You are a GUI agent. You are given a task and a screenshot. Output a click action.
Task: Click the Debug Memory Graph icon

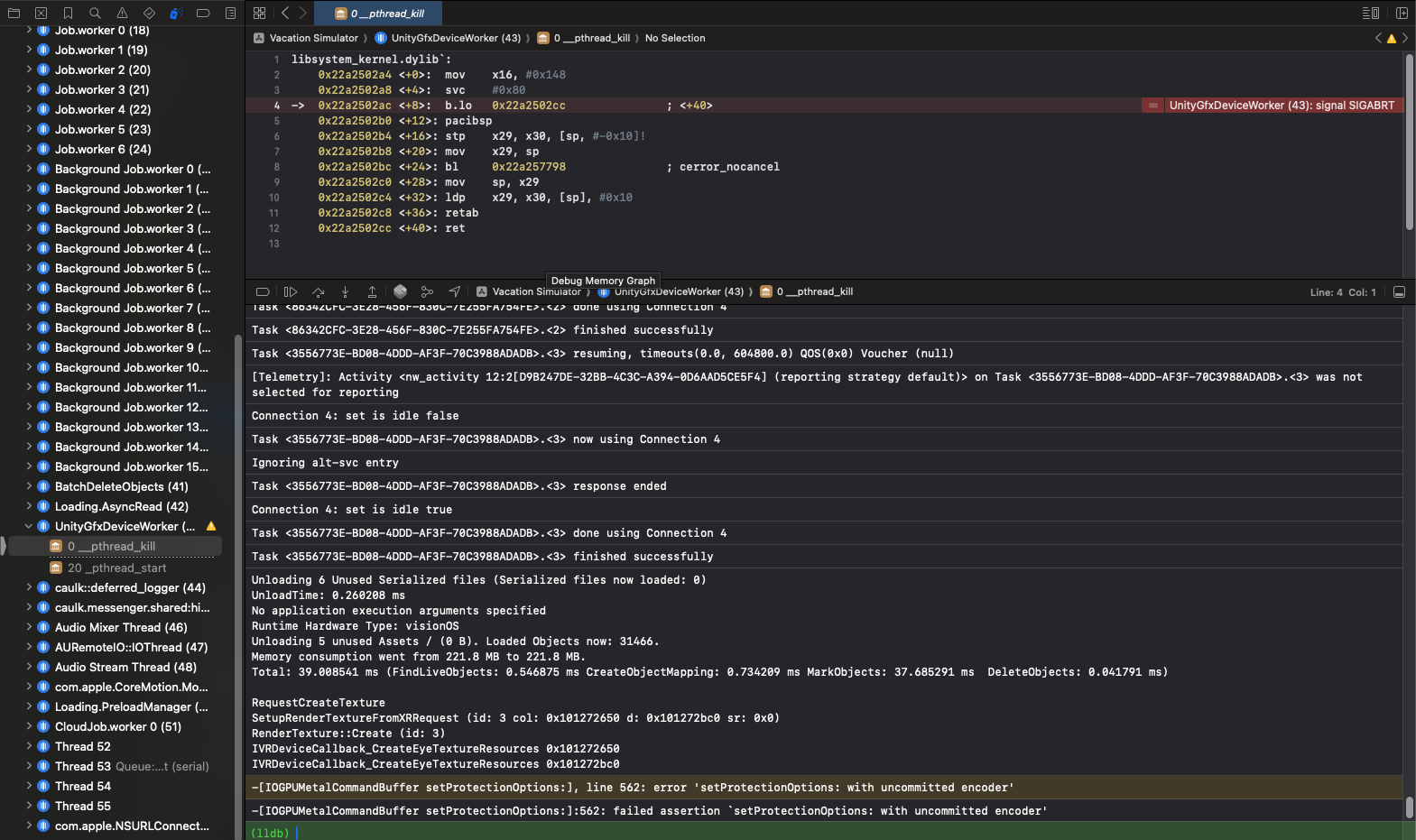[x=427, y=292]
